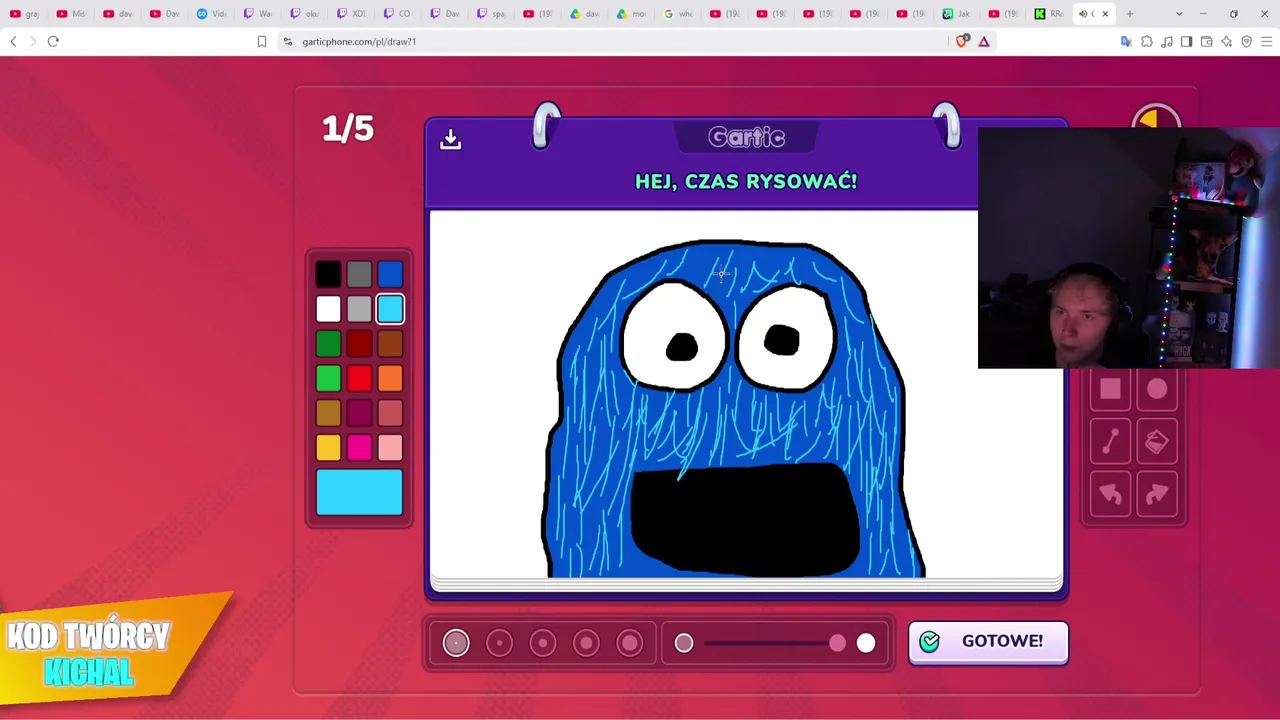Viewport: 1280px width, 720px height.
Task: Open the extensions puzzle icon
Action: (1147, 41)
